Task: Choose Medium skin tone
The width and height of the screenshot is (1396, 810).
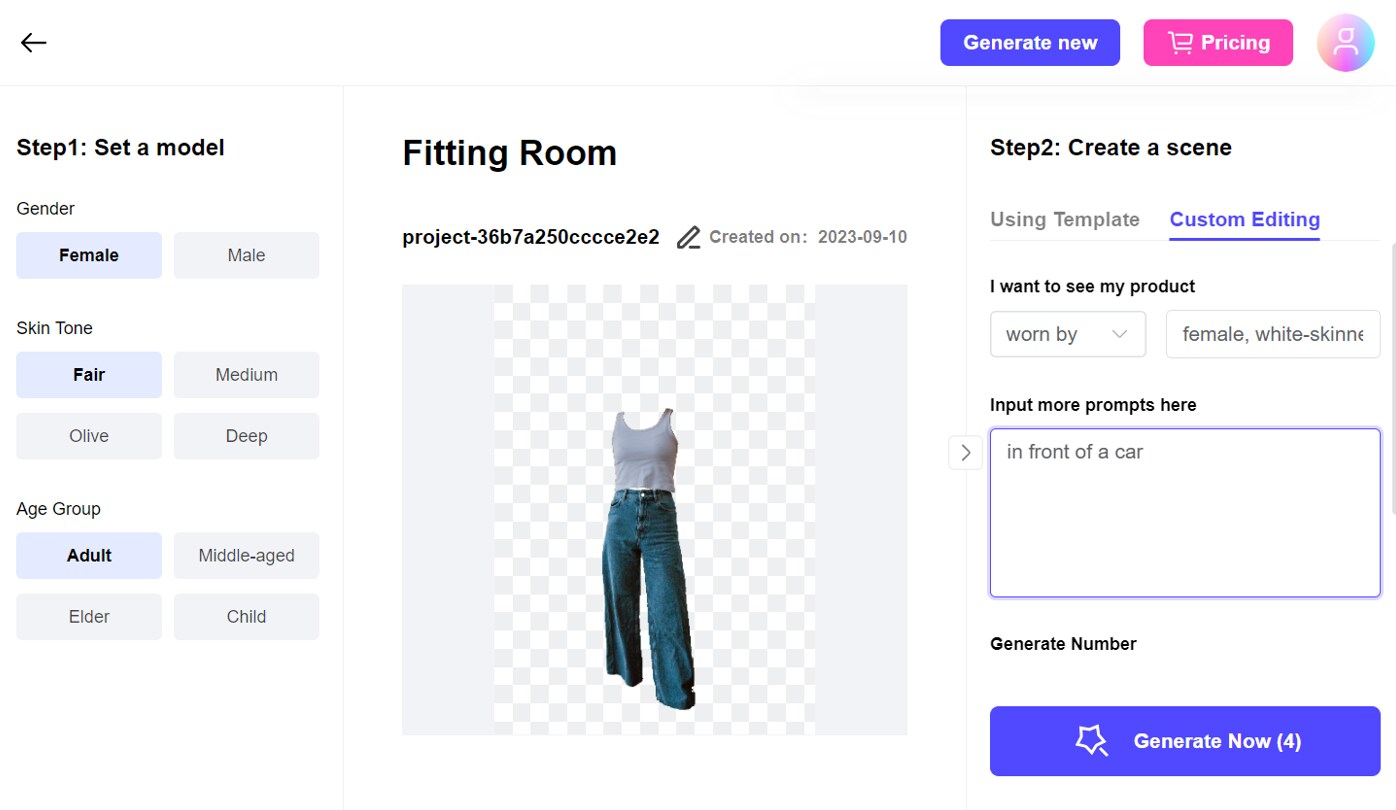Action: pos(246,375)
